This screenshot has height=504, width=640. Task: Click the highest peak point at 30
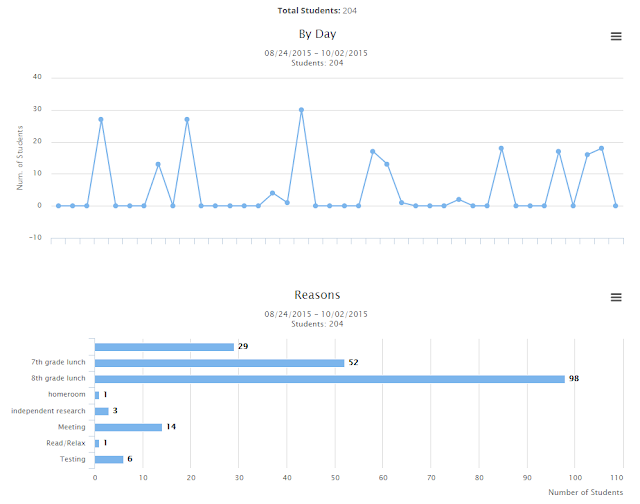pos(301,110)
